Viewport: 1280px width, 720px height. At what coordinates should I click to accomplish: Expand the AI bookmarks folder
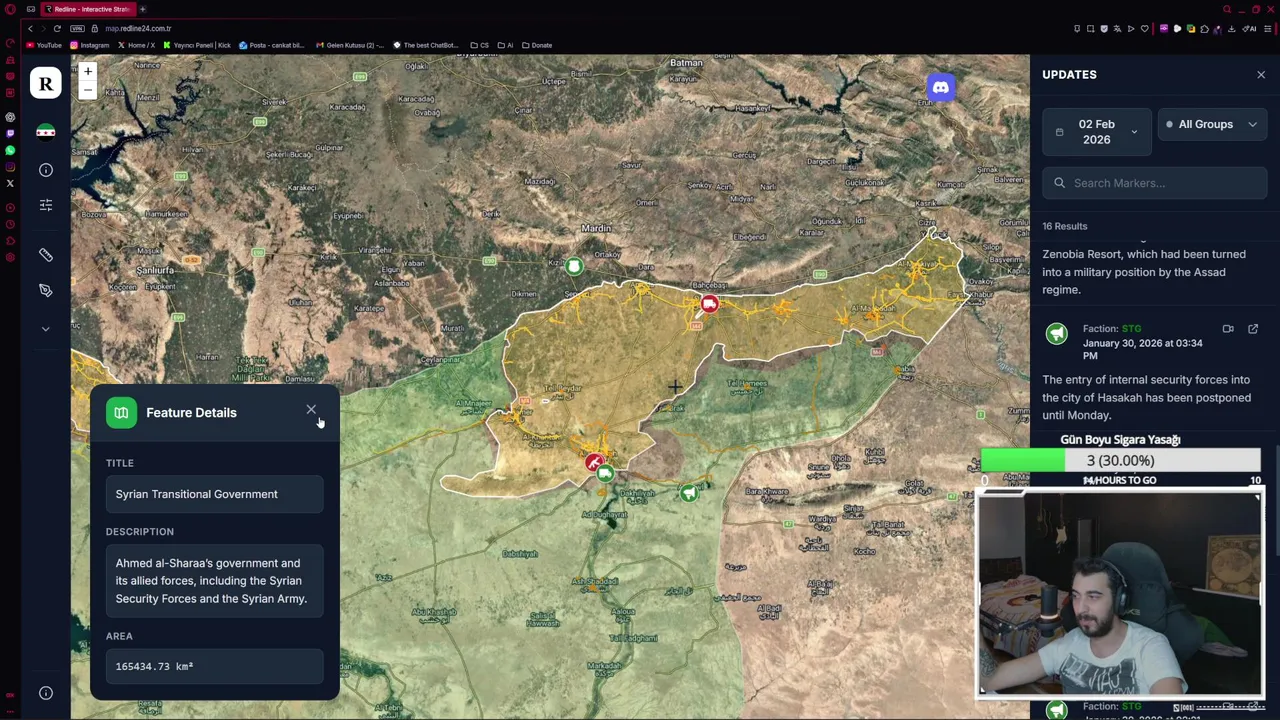coord(505,45)
